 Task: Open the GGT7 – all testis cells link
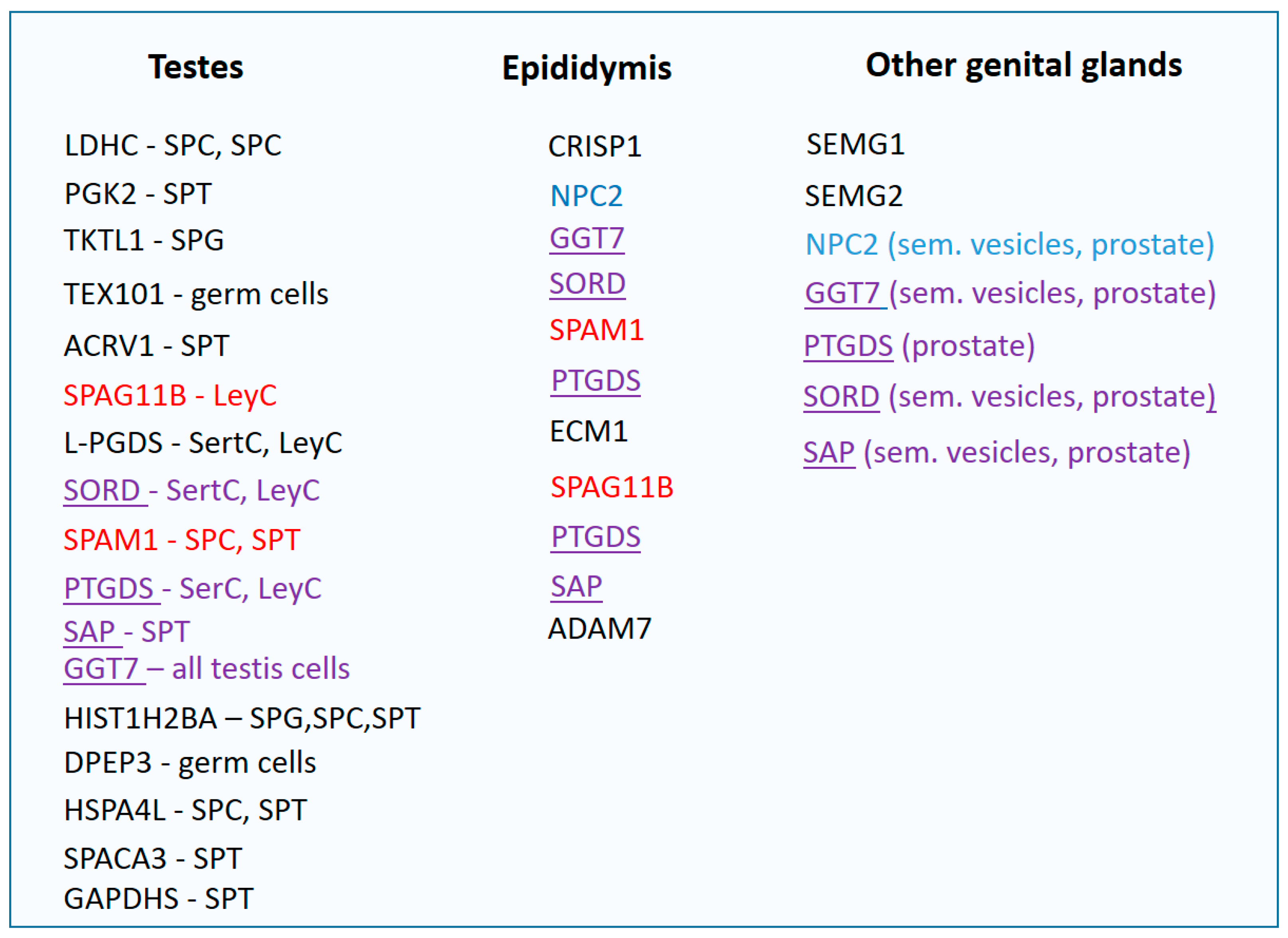tap(101, 668)
